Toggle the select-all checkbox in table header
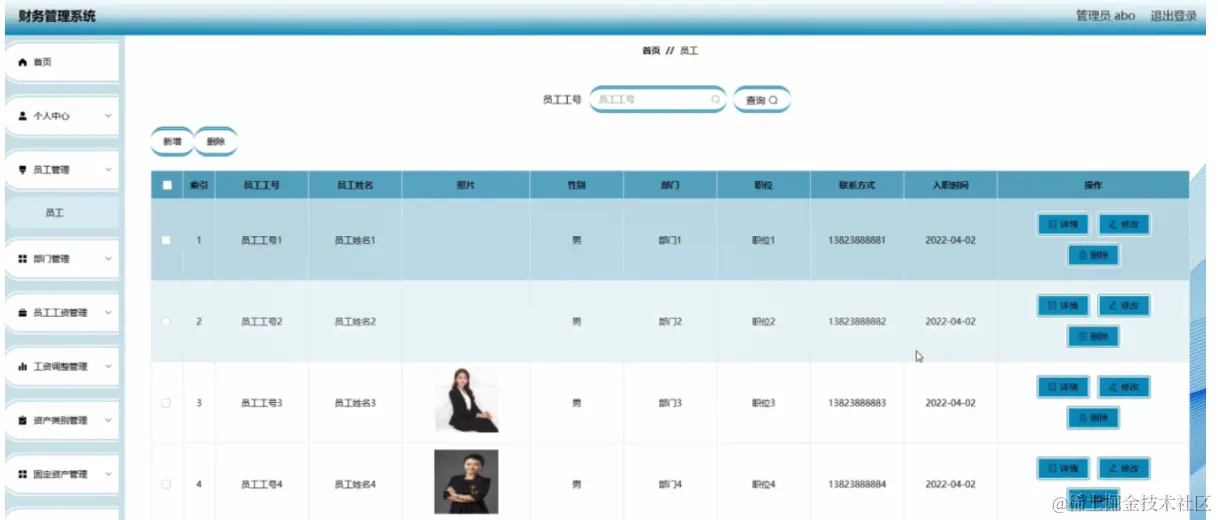 [x=166, y=185]
